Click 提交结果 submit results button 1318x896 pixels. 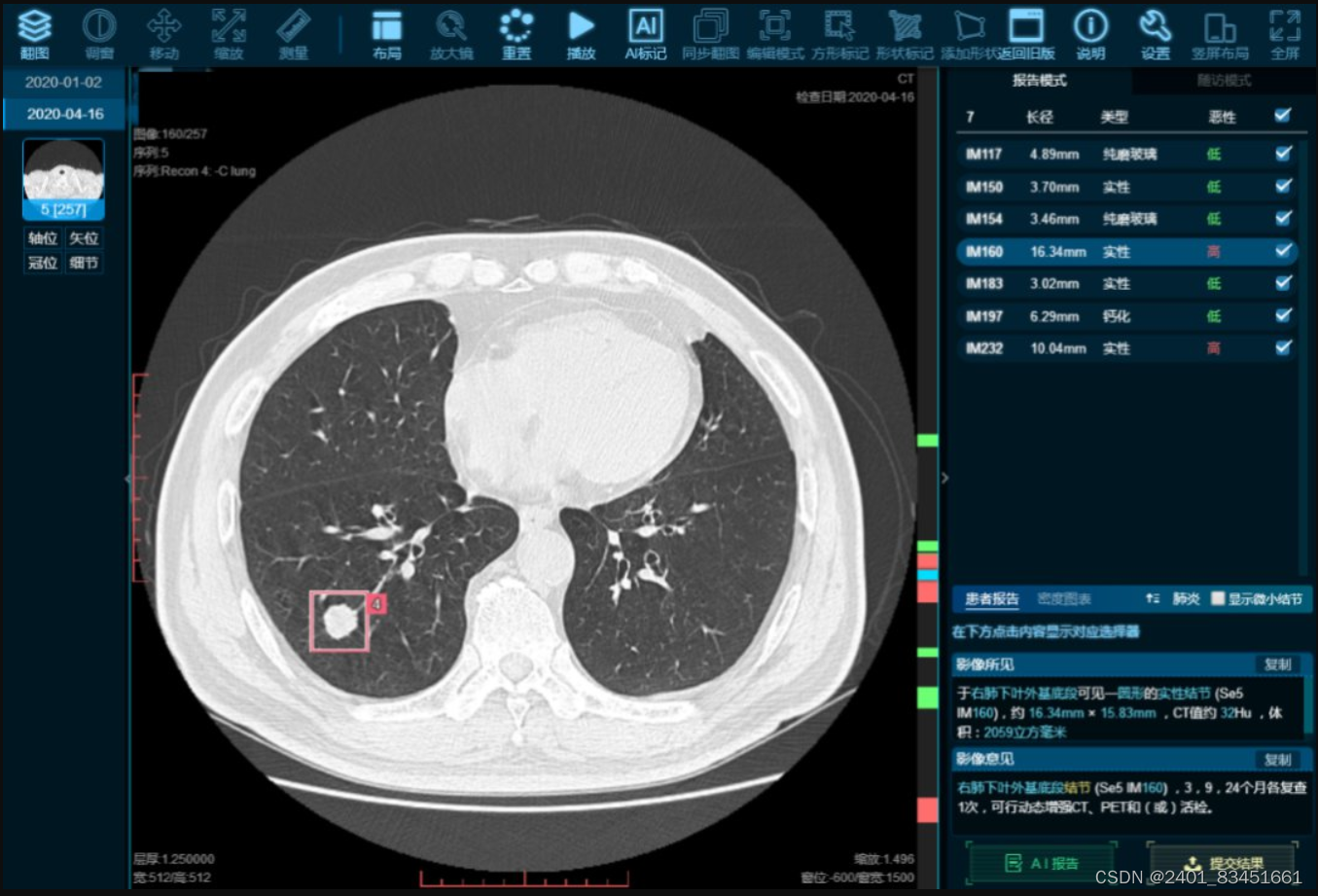[x=1224, y=863]
